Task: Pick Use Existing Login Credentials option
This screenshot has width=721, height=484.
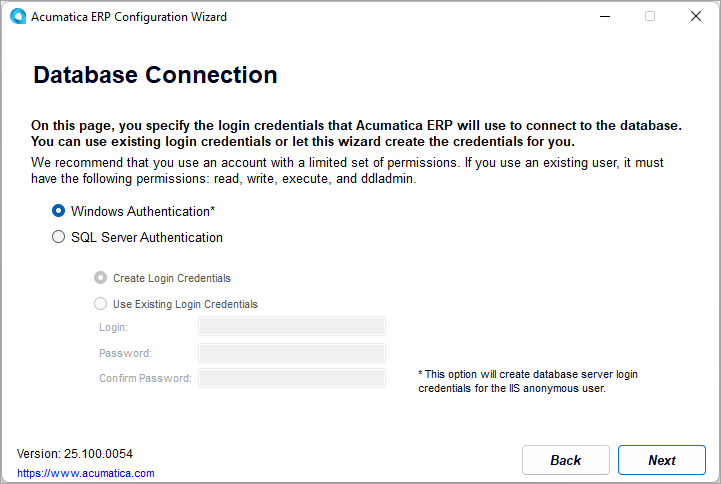Action: click(100, 304)
